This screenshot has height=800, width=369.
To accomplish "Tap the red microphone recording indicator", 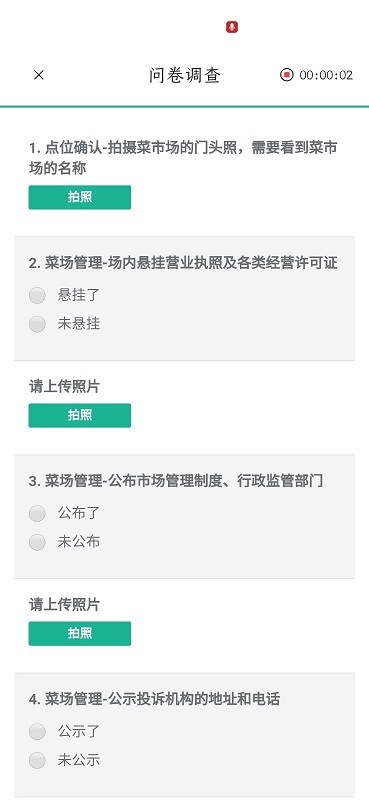I will pyautogui.click(x=232, y=27).
